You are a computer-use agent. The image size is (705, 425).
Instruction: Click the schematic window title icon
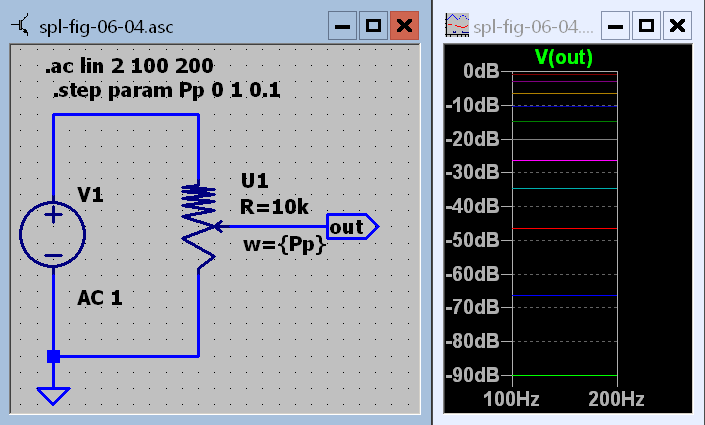[x=17, y=26]
